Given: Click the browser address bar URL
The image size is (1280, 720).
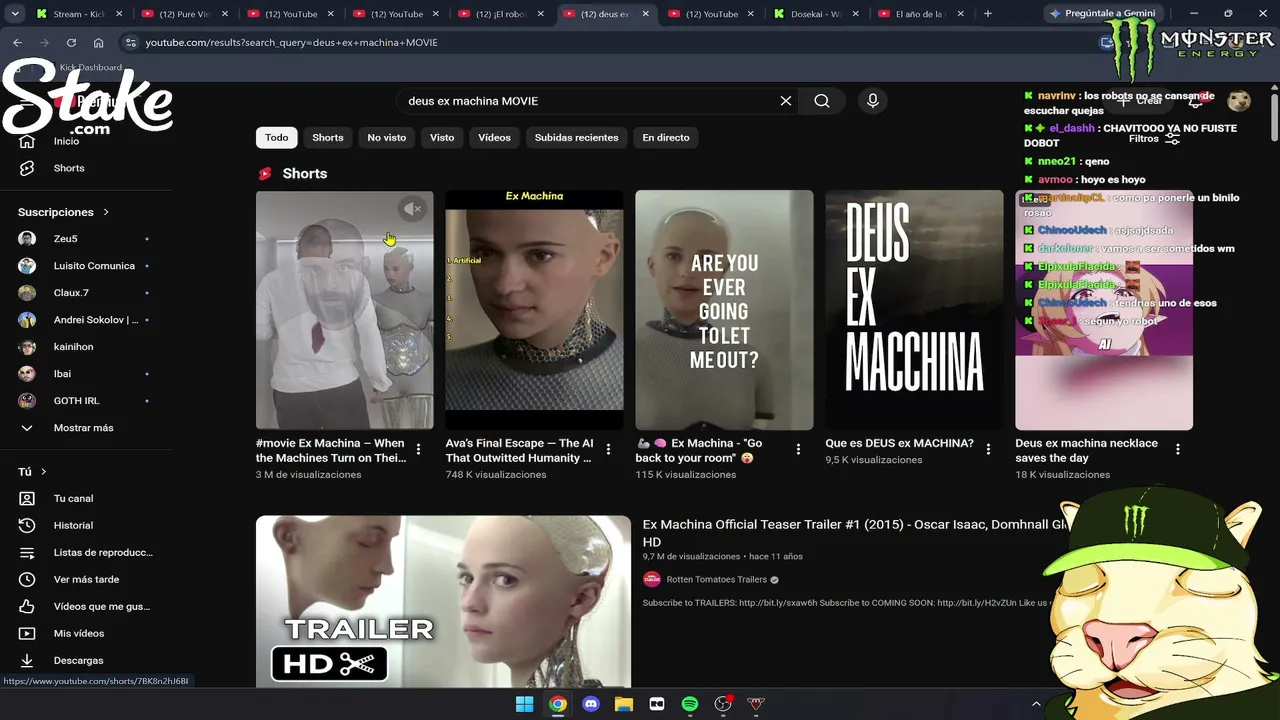Looking at the screenshot, I should [291, 43].
